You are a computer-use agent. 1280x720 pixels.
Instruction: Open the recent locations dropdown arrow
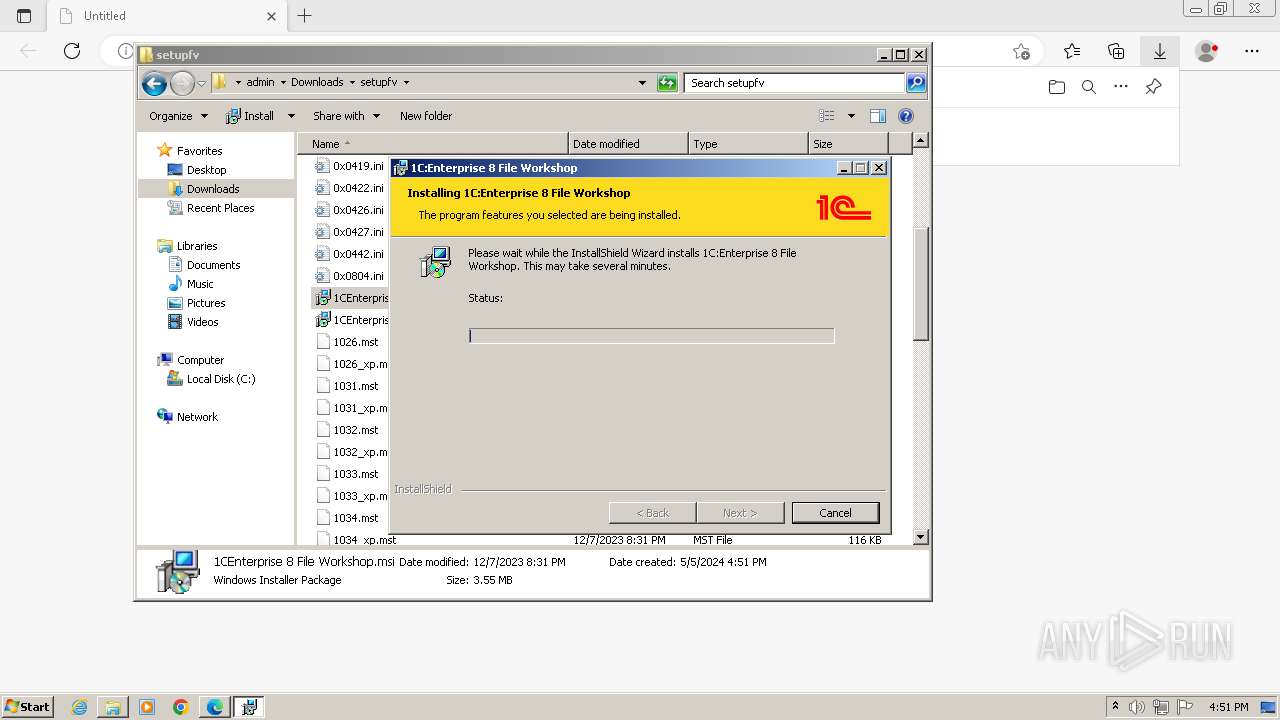pyautogui.click(x=201, y=83)
